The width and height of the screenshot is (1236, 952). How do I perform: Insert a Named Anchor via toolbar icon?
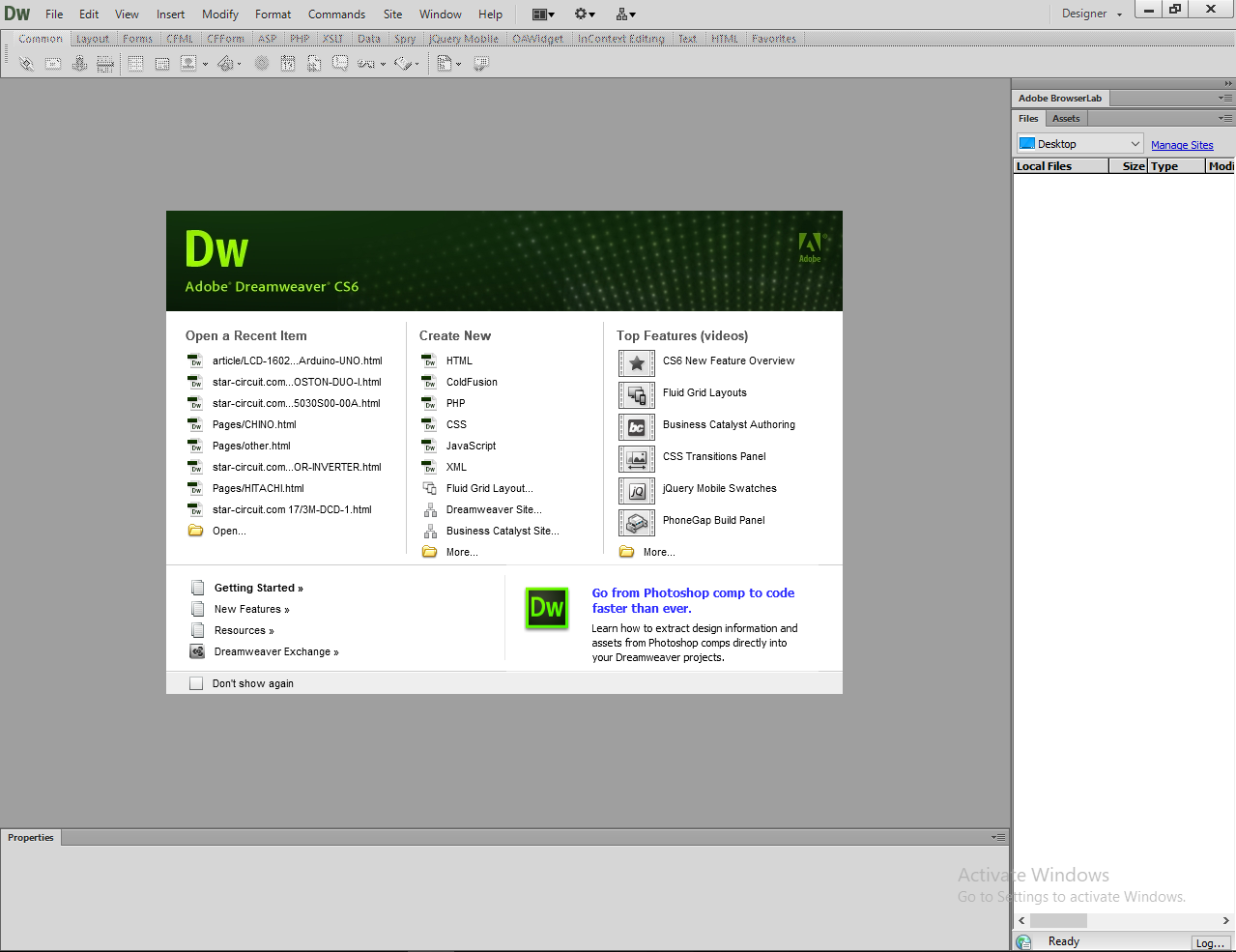click(x=79, y=64)
